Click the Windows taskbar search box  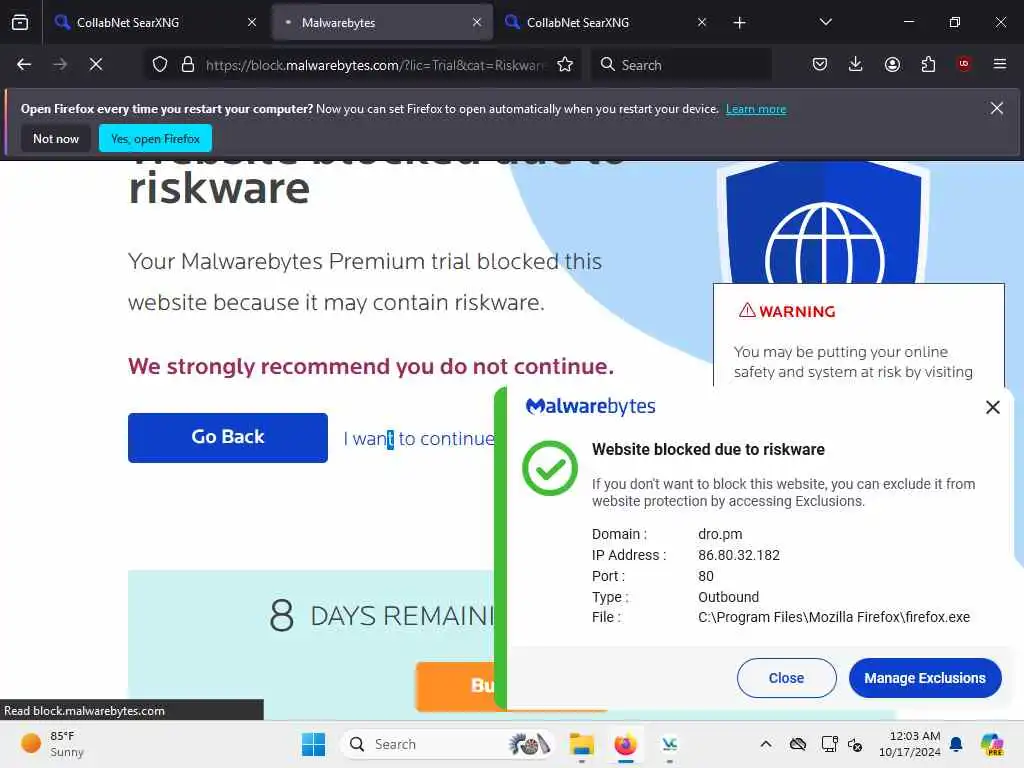(x=447, y=744)
